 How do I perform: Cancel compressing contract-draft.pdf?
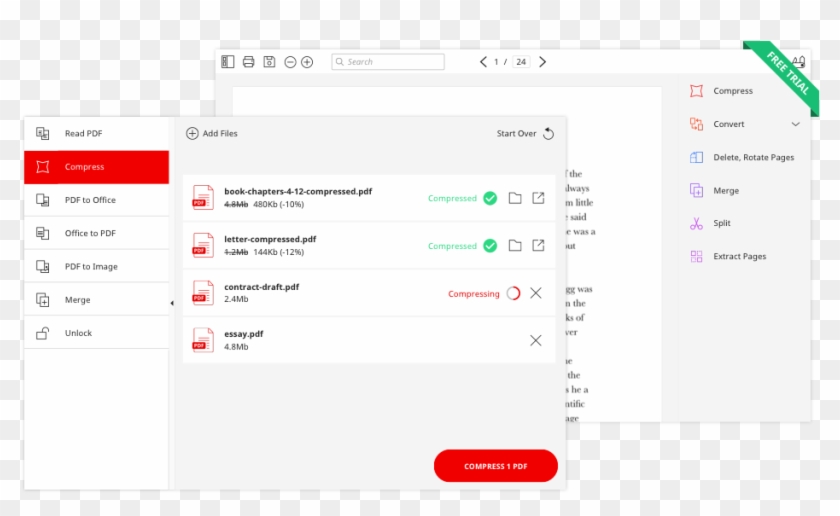point(536,293)
